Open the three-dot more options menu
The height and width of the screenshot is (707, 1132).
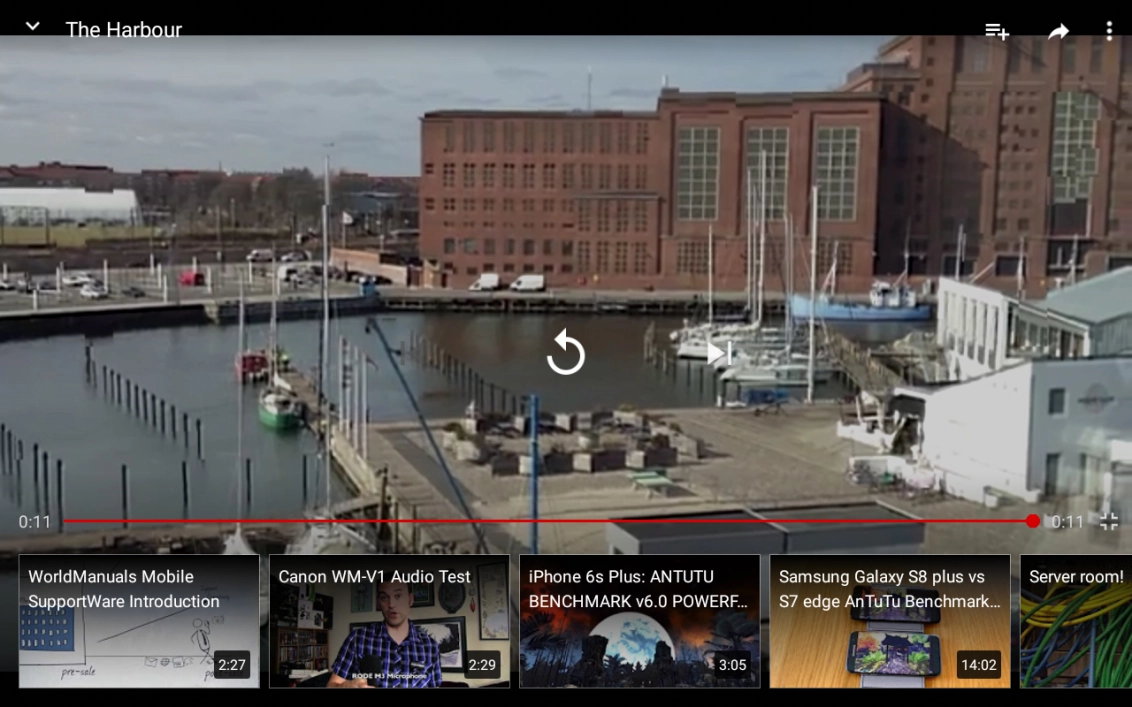(x=1109, y=31)
